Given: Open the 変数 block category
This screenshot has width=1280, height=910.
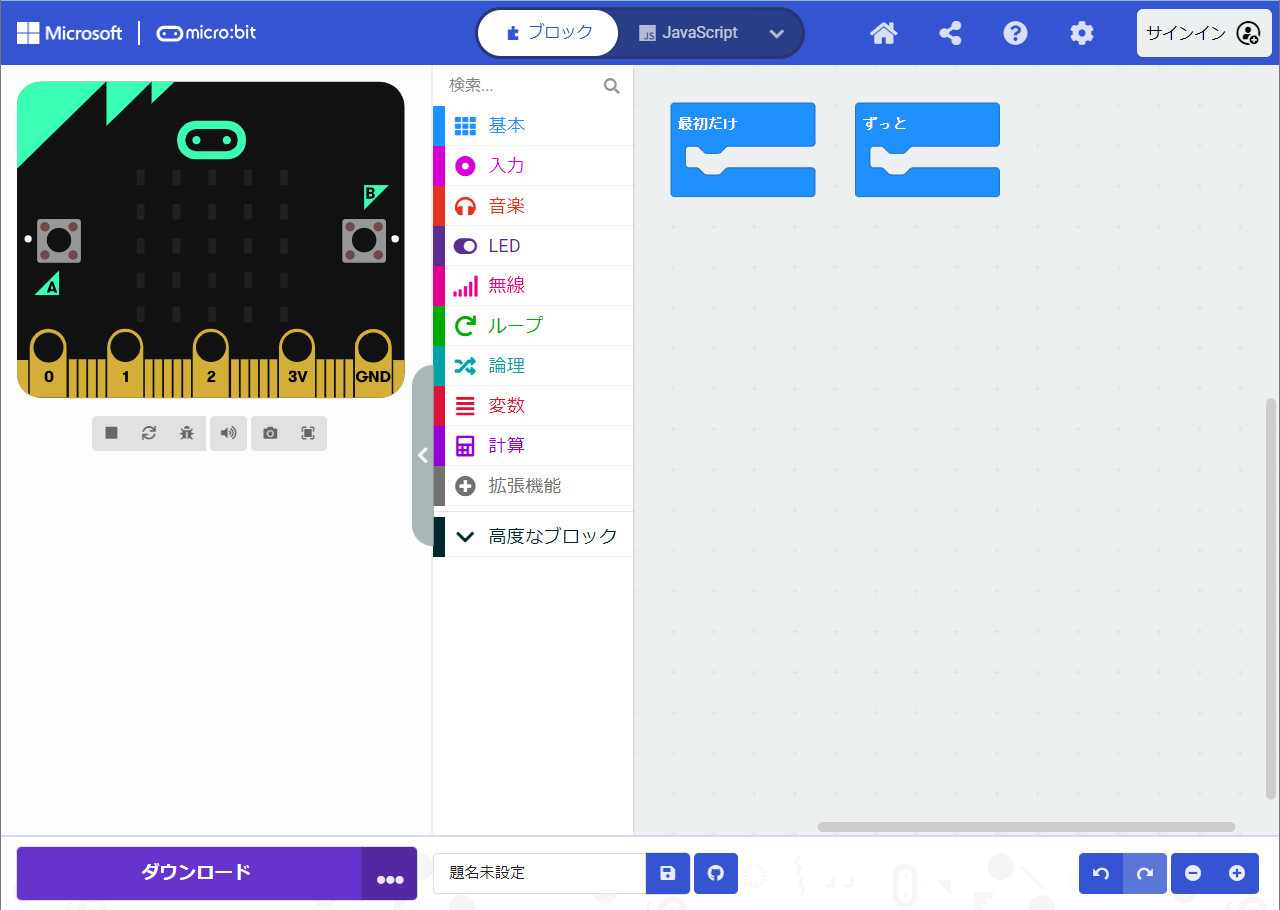Looking at the screenshot, I should tap(533, 406).
